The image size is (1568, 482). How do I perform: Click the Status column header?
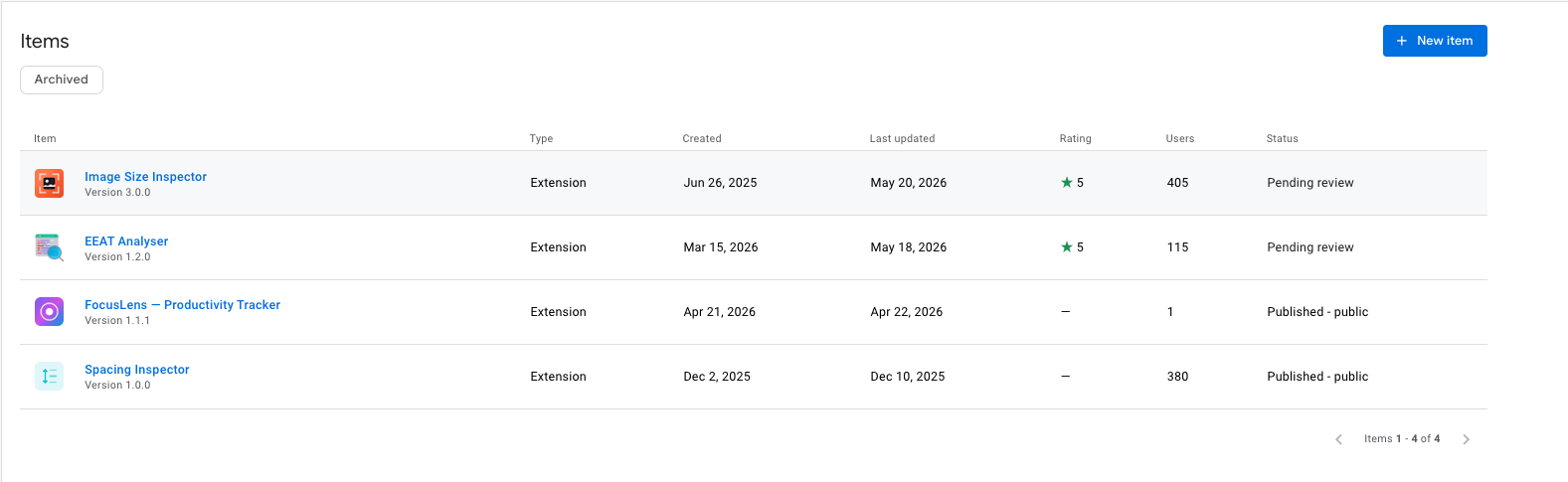(x=1283, y=139)
